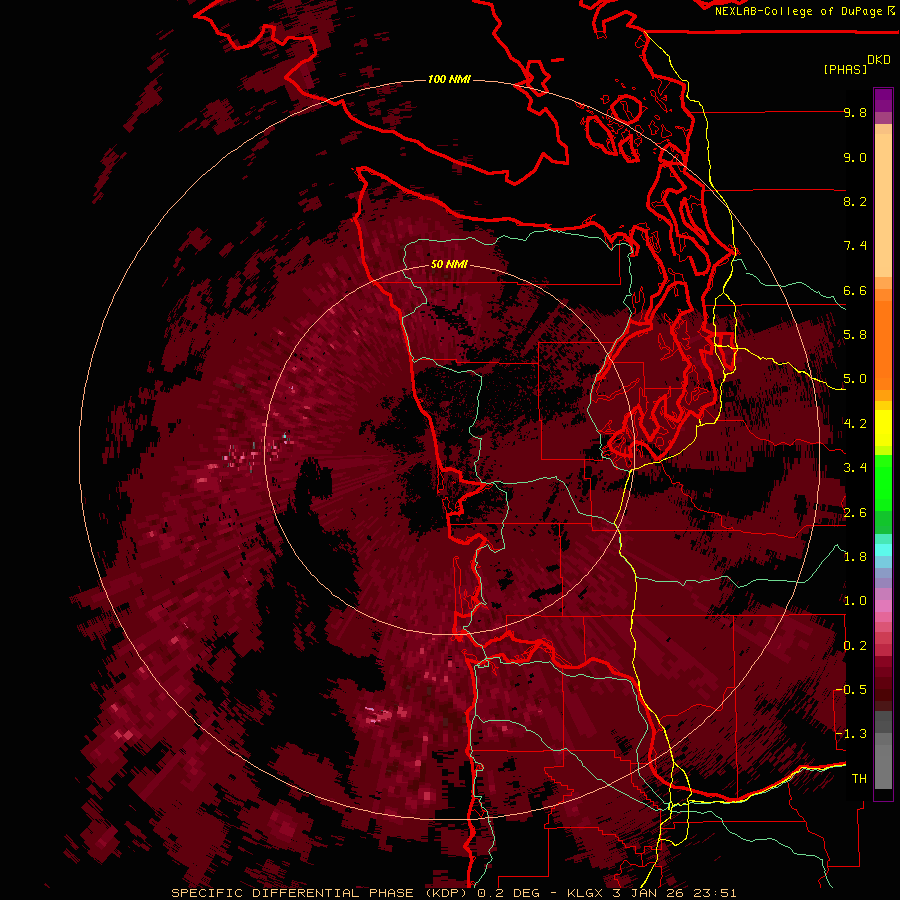900x900 pixels.
Task: Click the 9.8 value on color scale
Action: [855, 112]
